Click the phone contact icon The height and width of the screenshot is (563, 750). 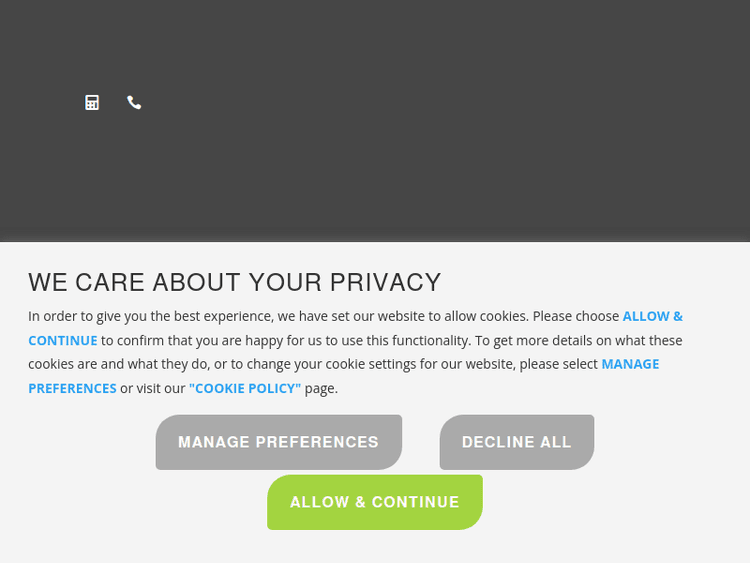click(x=134, y=102)
